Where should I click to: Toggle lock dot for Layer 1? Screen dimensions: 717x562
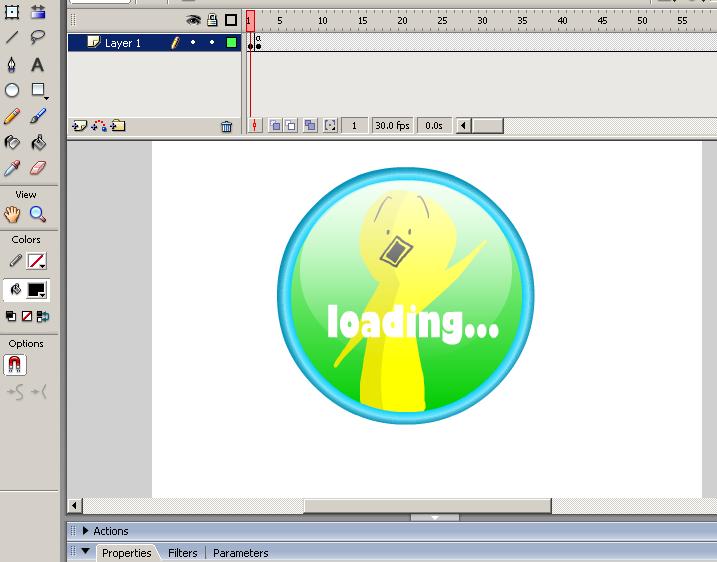(212, 43)
